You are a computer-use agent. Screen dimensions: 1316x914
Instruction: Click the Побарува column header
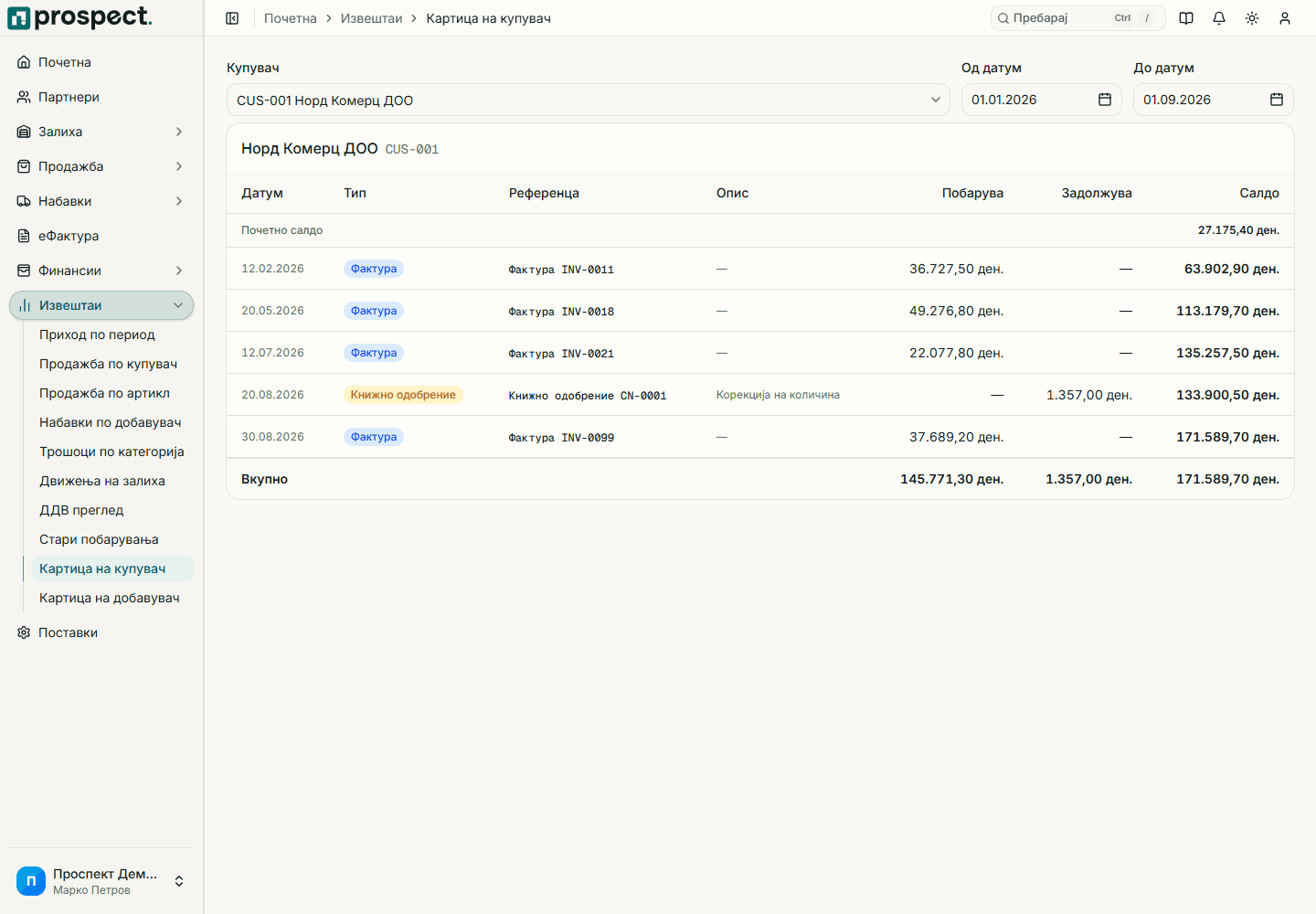tap(972, 193)
